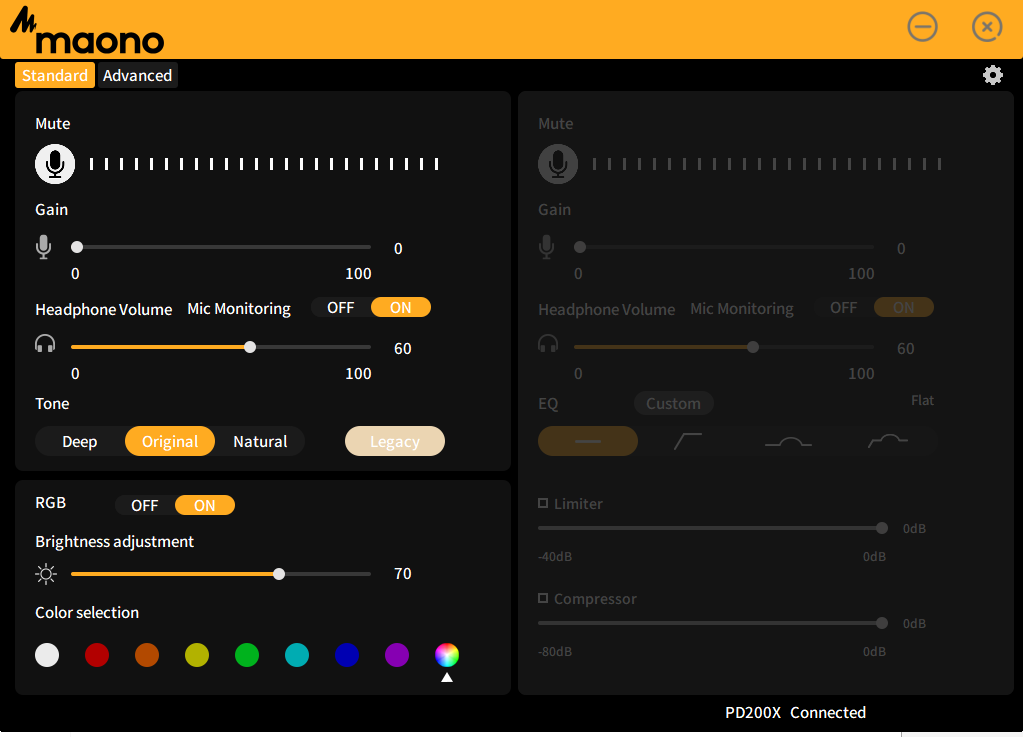Click the Headphone Volume slider handle at 60
Screen dimensions: 1023x737
[250, 347]
